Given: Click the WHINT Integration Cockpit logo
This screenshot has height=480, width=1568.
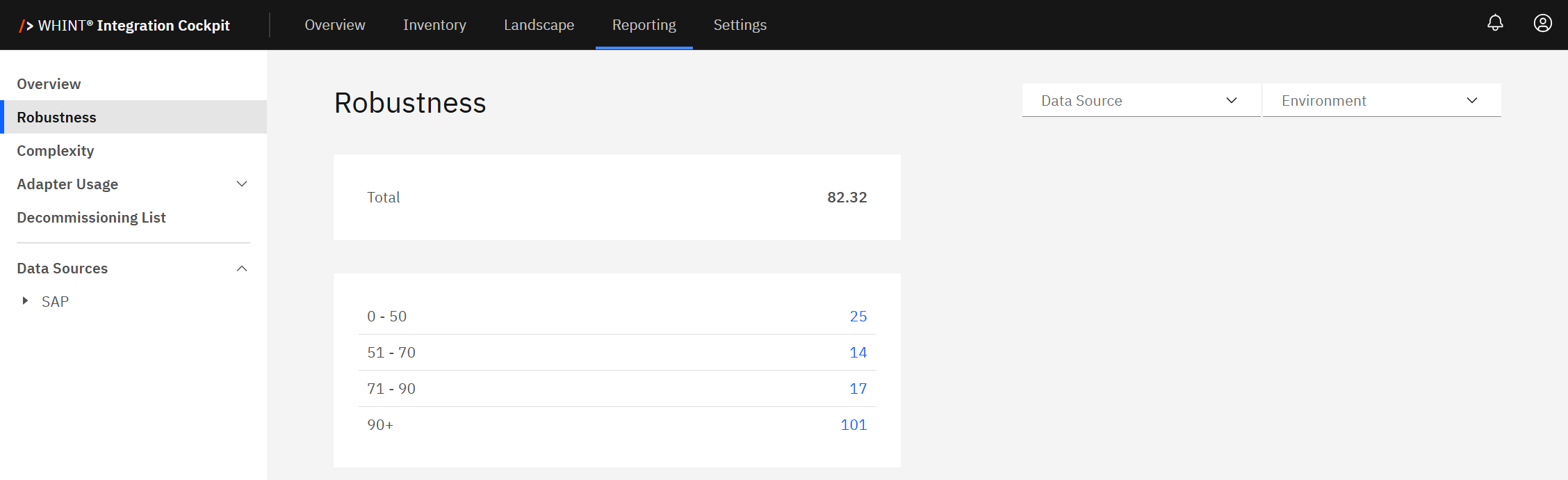Looking at the screenshot, I should tap(125, 25).
